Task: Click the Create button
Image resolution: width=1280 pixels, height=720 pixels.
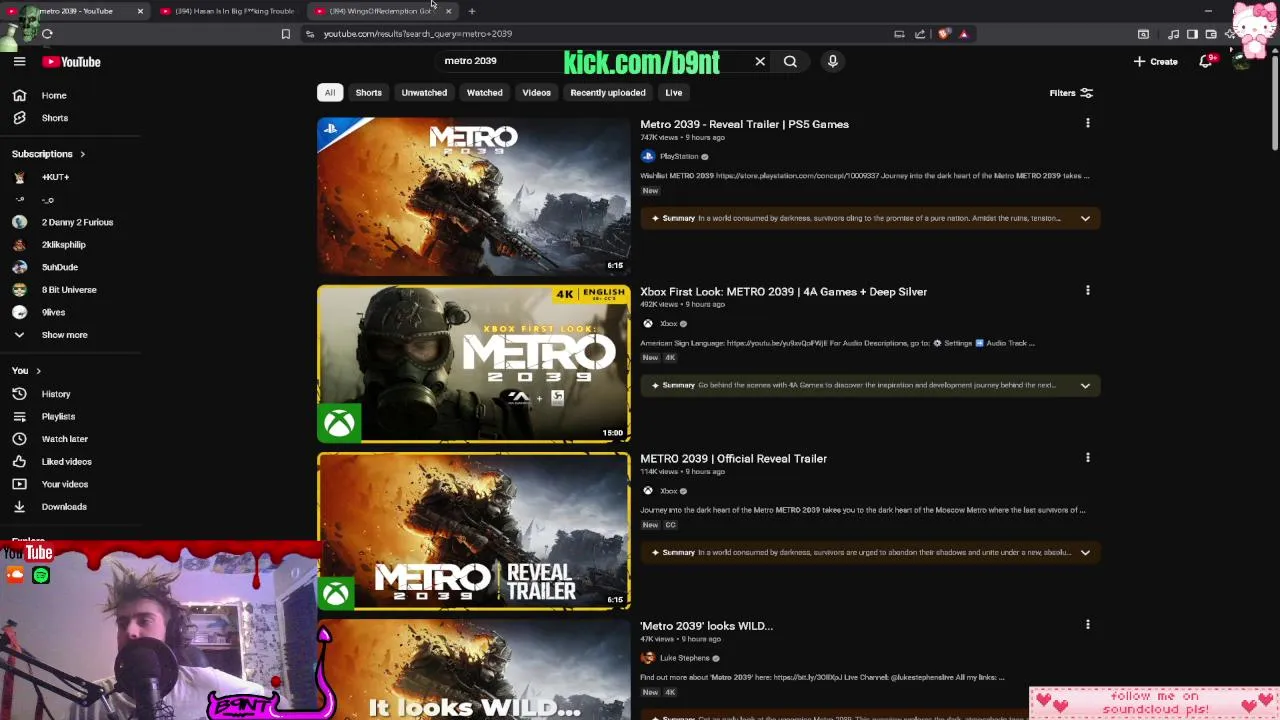Action: tap(1156, 61)
